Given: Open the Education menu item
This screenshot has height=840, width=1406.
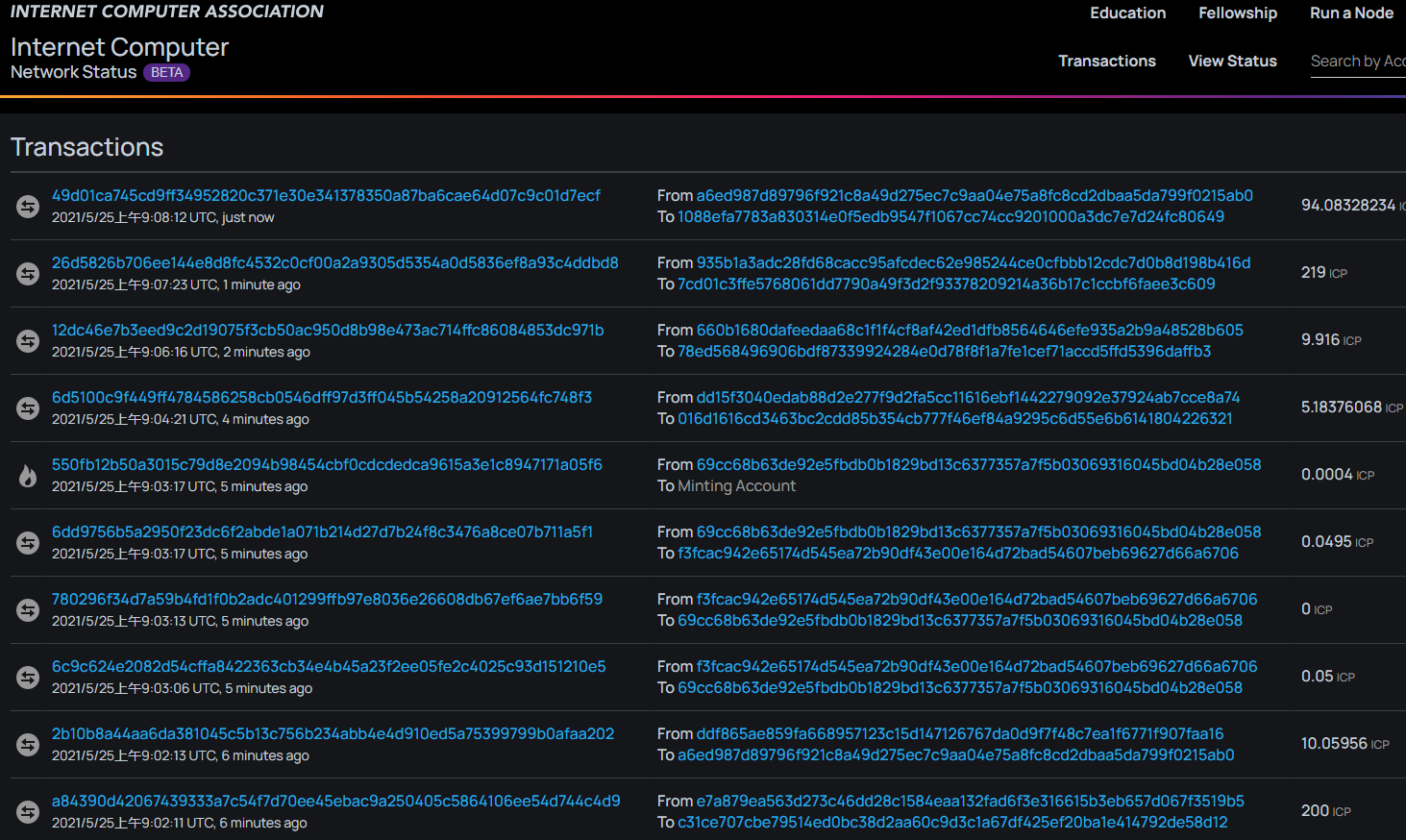Looking at the screenshot, I should 1127,12.
